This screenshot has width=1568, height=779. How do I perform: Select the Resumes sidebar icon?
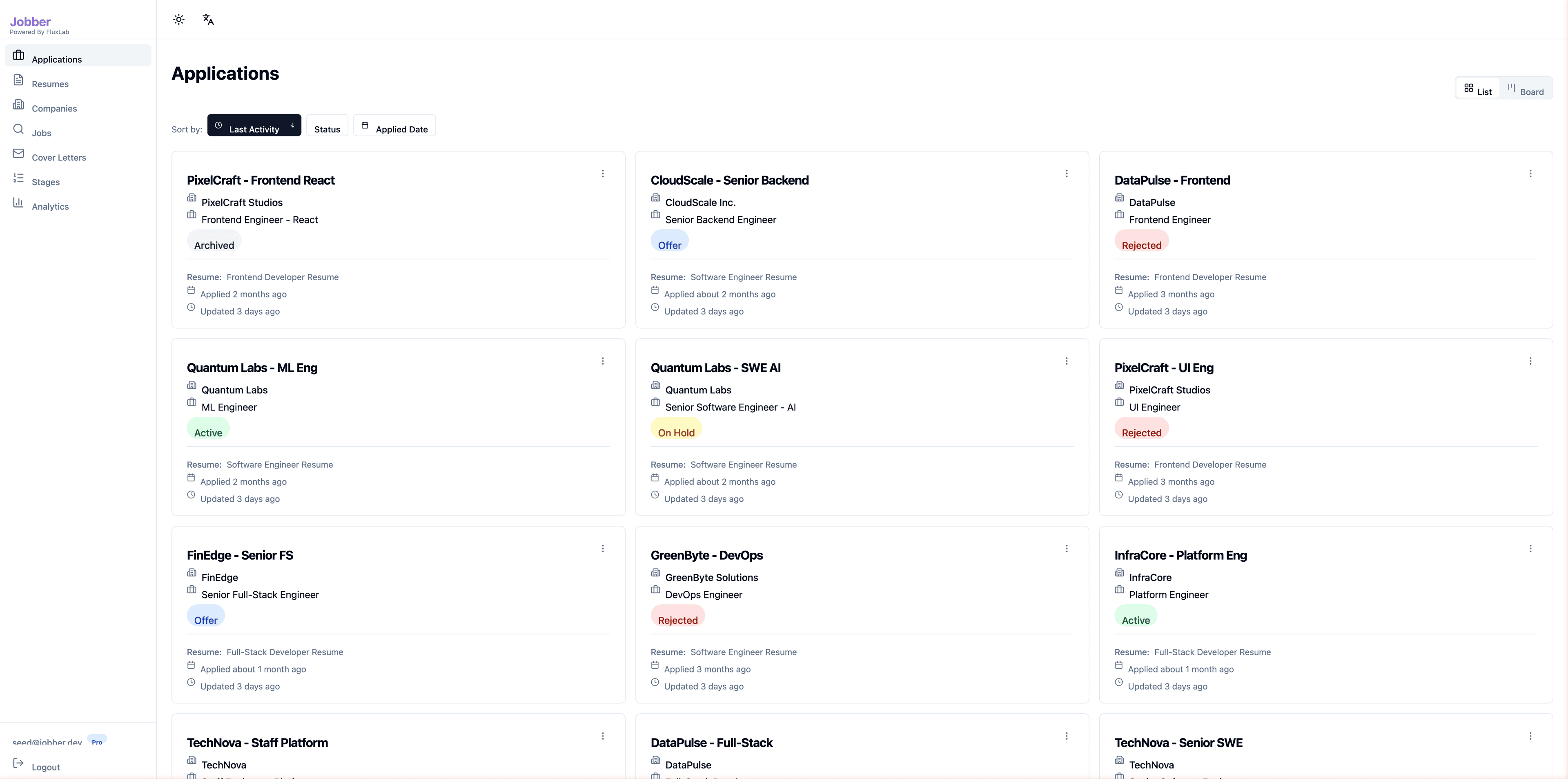click(19, 80)
